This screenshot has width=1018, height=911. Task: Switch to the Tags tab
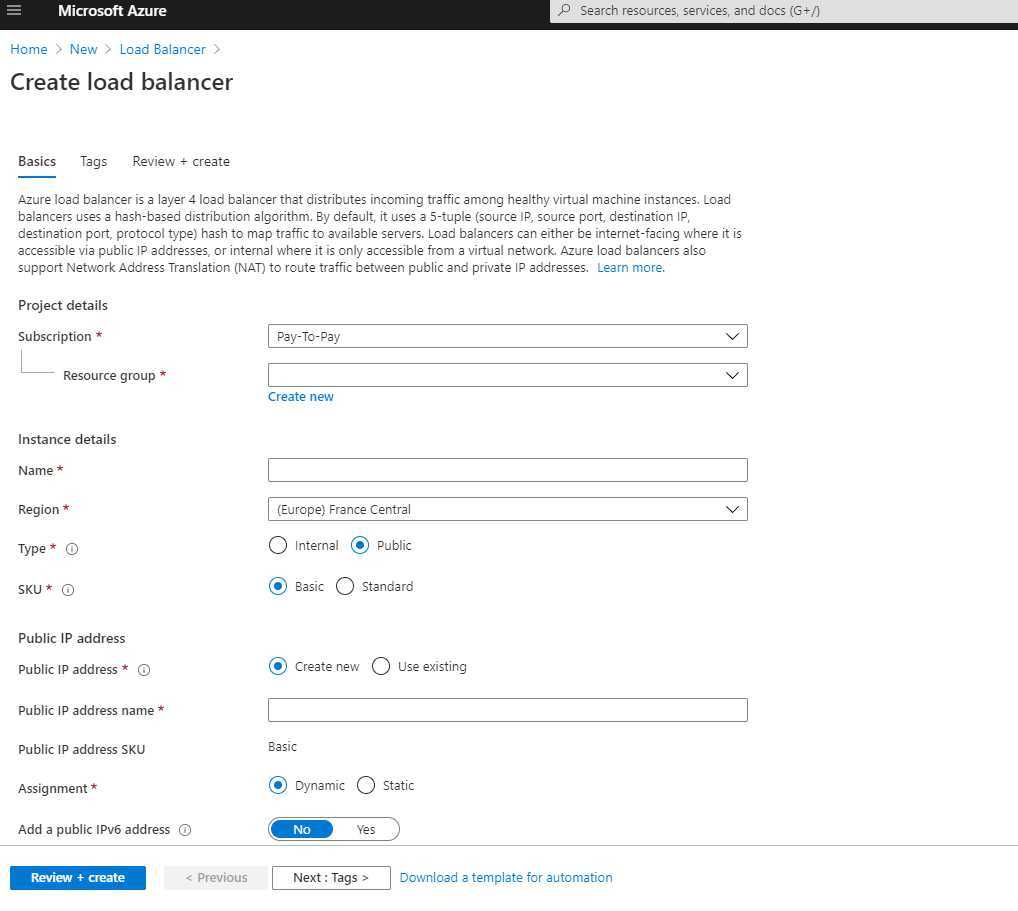93,162
